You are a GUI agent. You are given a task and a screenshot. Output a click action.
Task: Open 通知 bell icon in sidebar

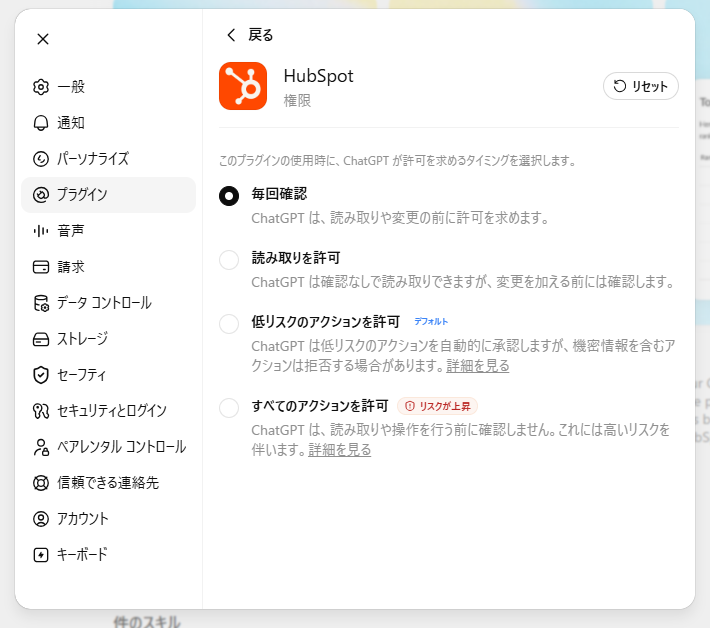point(41,123)
